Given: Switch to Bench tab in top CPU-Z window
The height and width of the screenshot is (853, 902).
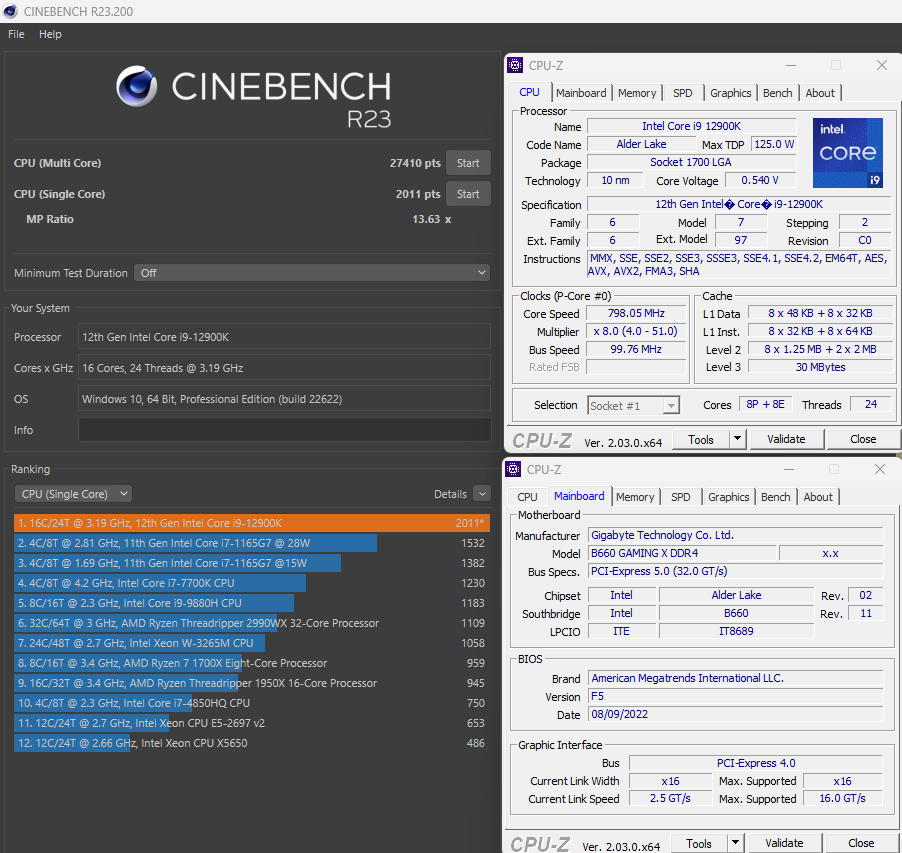Looking at the screenshot, I should (x=777, y=93).
